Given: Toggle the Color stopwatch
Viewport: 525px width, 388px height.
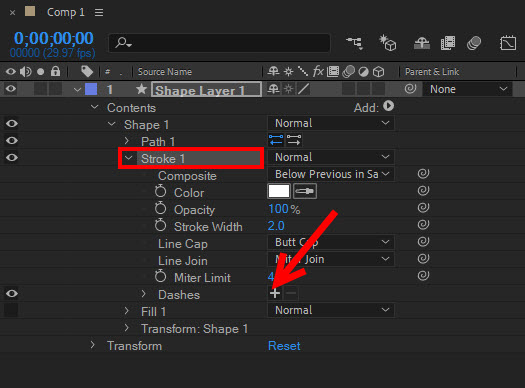Looking at the screenshot, I should [160, 191].
